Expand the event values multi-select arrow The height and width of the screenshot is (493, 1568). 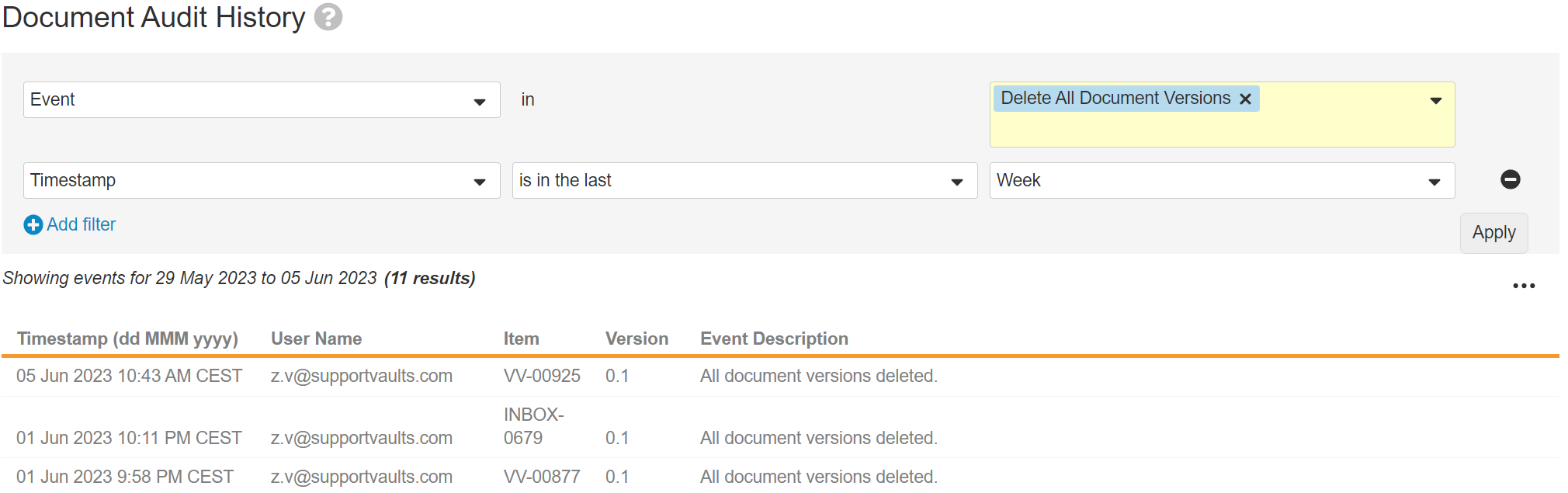pyautogui.click(x=1435, y=100)
